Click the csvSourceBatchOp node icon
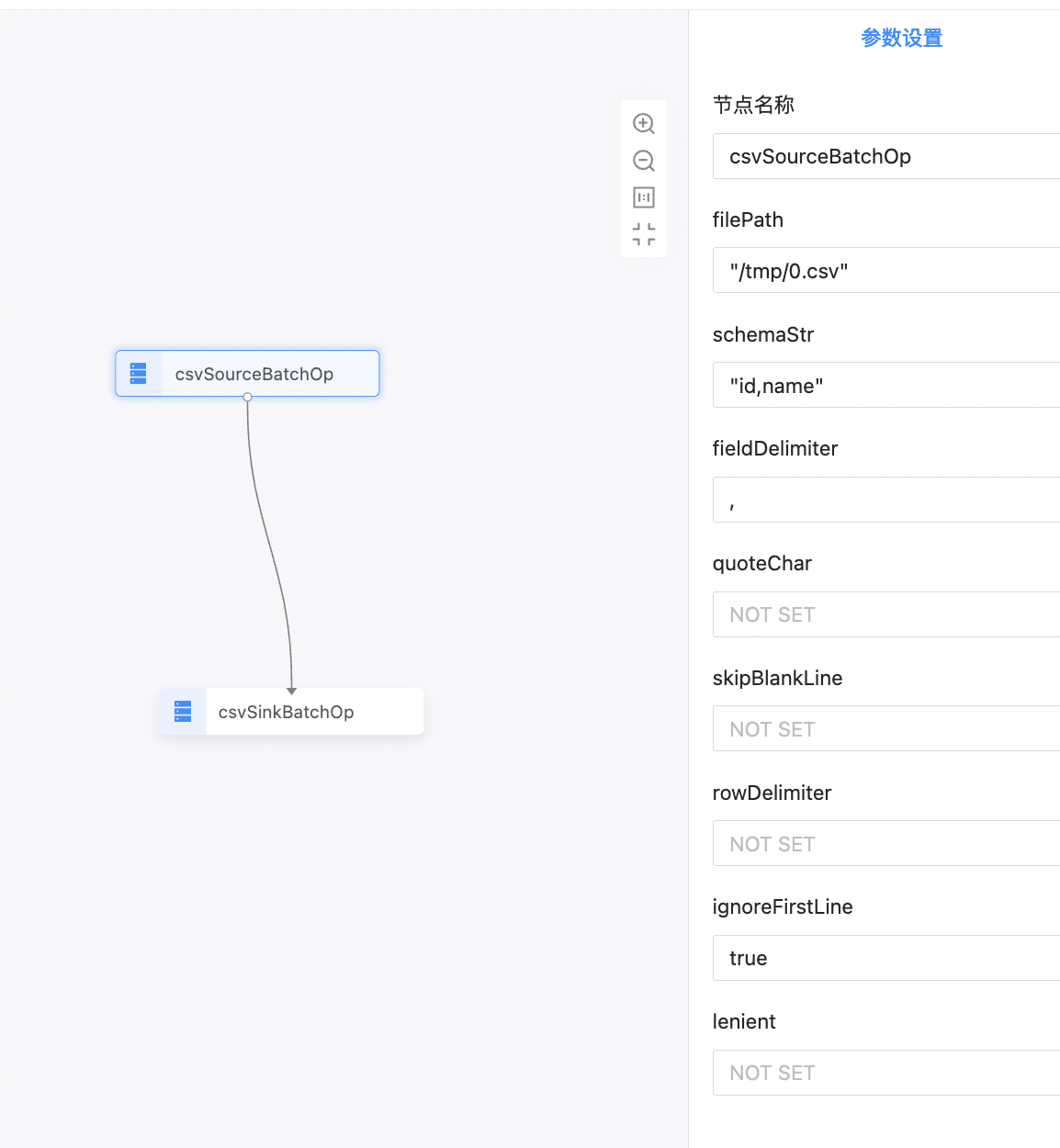Viewport: 1060px width, 1148px height. (139, 374)
